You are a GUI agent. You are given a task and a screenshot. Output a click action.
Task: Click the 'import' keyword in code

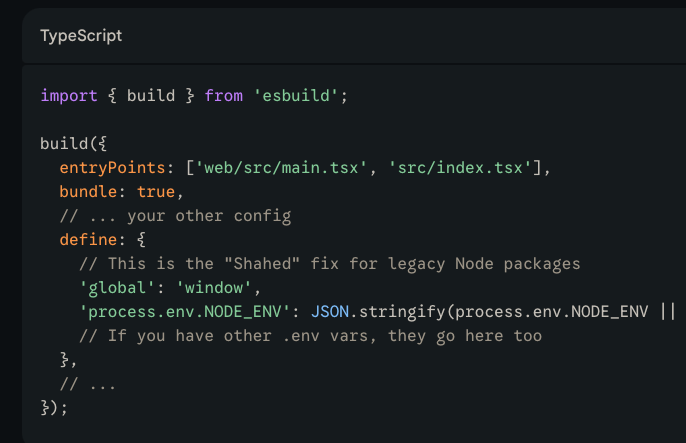pyautogui.click(x=69, y=96)
